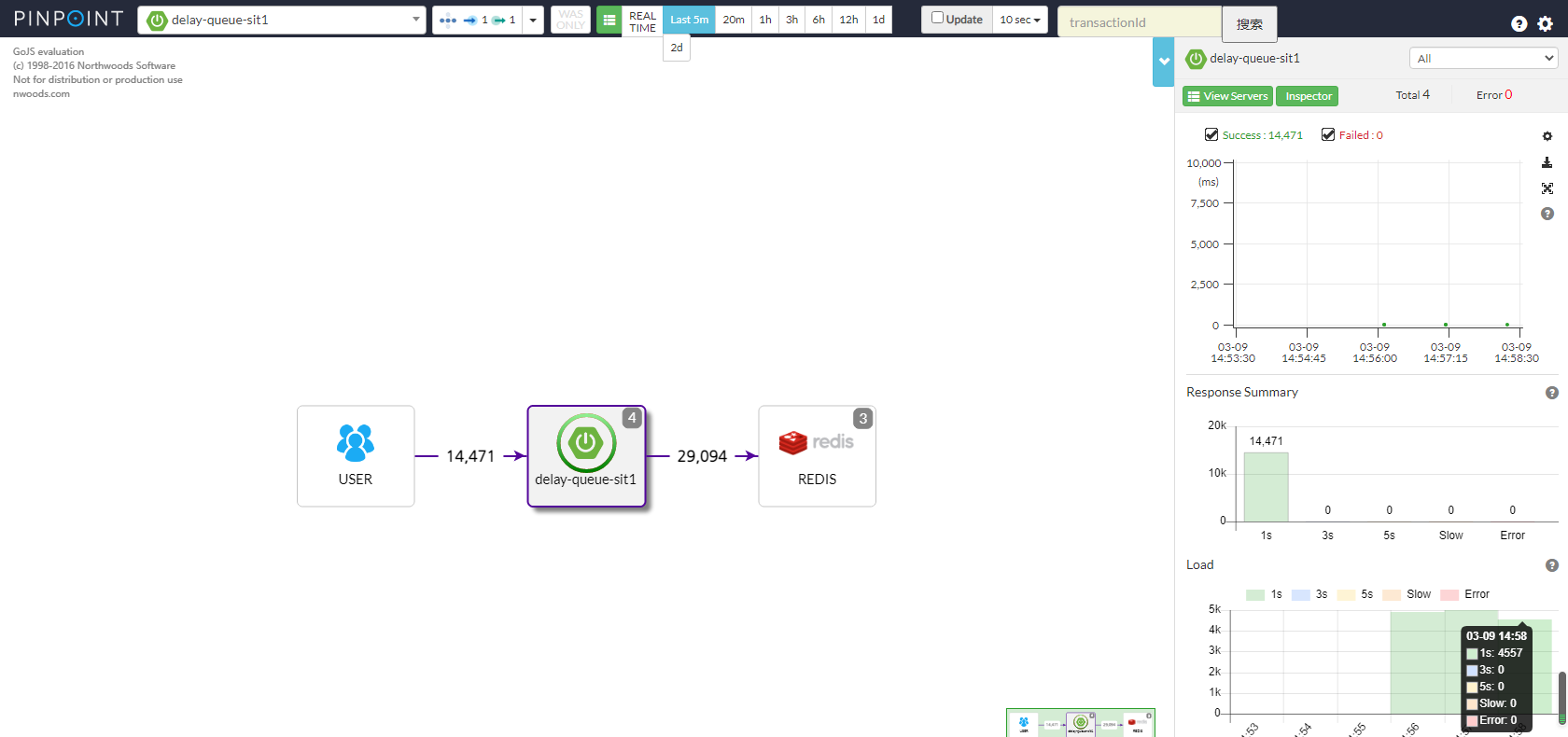Toggle 1s legend swatch in Load chart

(1255, 594)
